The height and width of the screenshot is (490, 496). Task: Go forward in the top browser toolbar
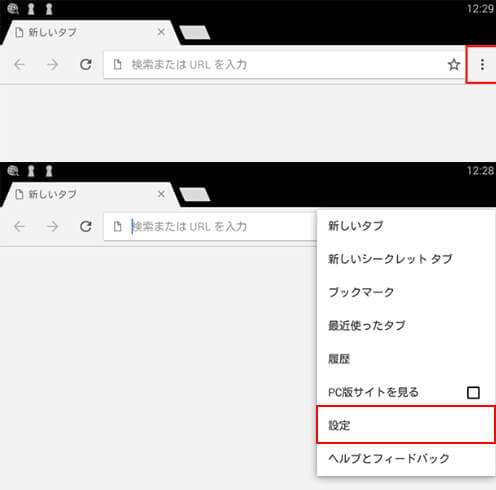[52, 64]
